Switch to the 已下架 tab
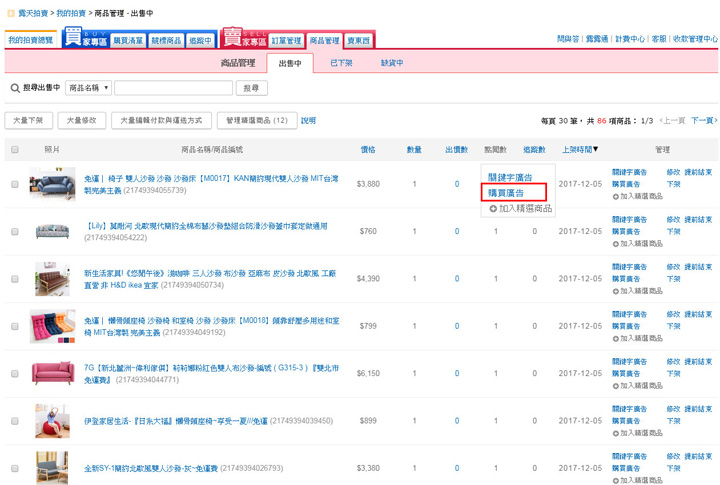 (x=341, y=63)
